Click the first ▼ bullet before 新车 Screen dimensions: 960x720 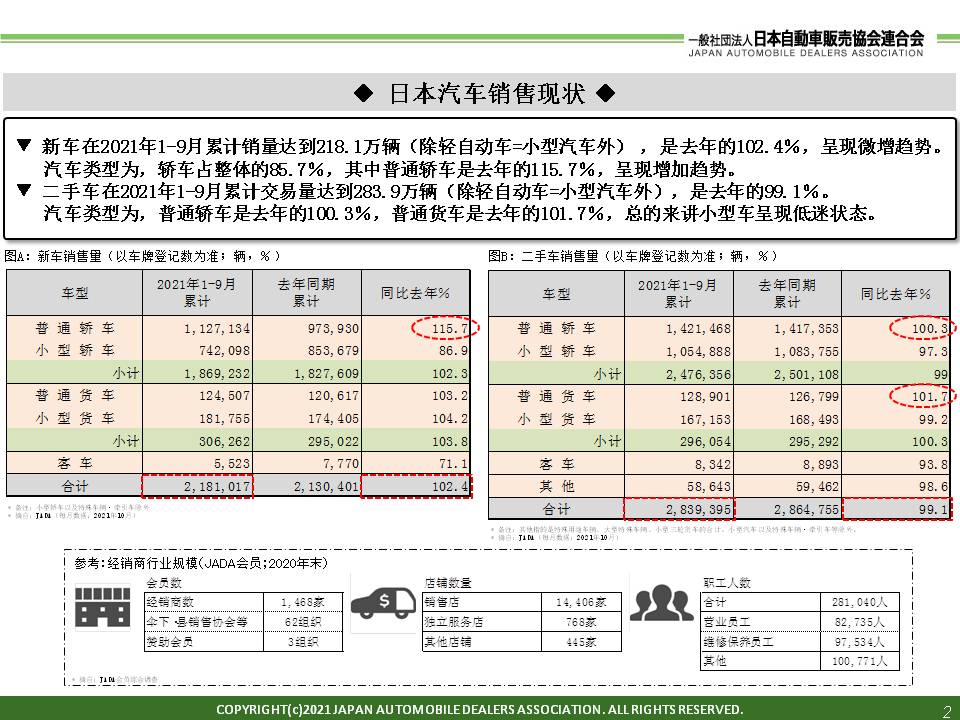23,146
